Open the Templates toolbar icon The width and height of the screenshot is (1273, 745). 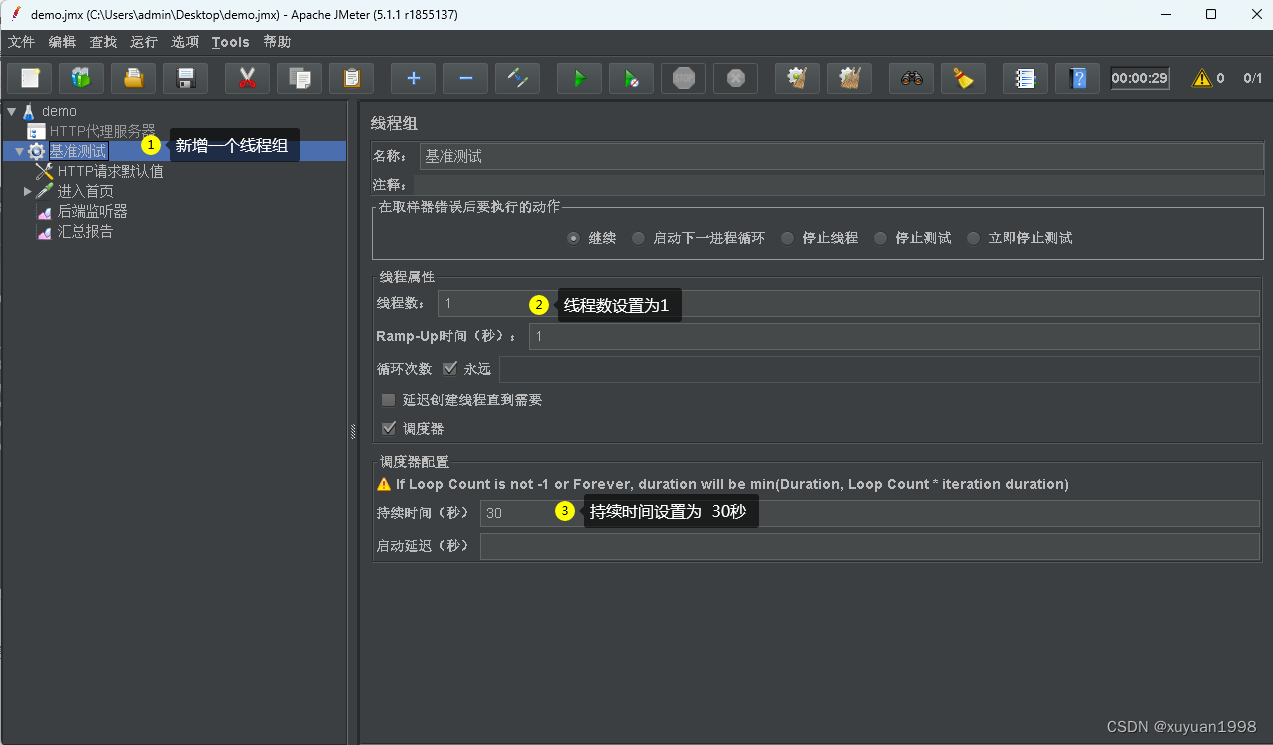click(x=81, y=78)
